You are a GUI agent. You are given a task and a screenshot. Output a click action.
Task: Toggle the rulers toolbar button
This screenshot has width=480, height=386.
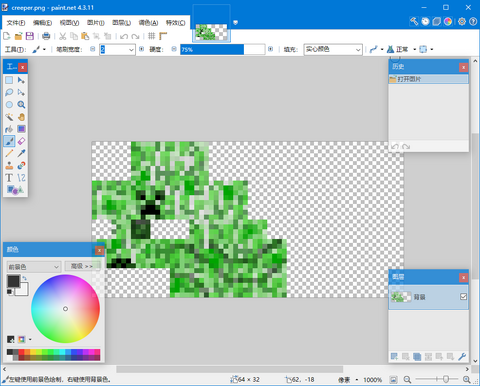click(163, 36)
